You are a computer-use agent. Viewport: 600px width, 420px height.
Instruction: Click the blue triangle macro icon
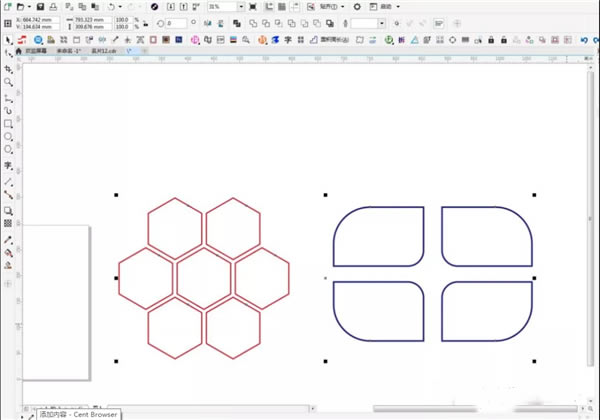point(414,40)
